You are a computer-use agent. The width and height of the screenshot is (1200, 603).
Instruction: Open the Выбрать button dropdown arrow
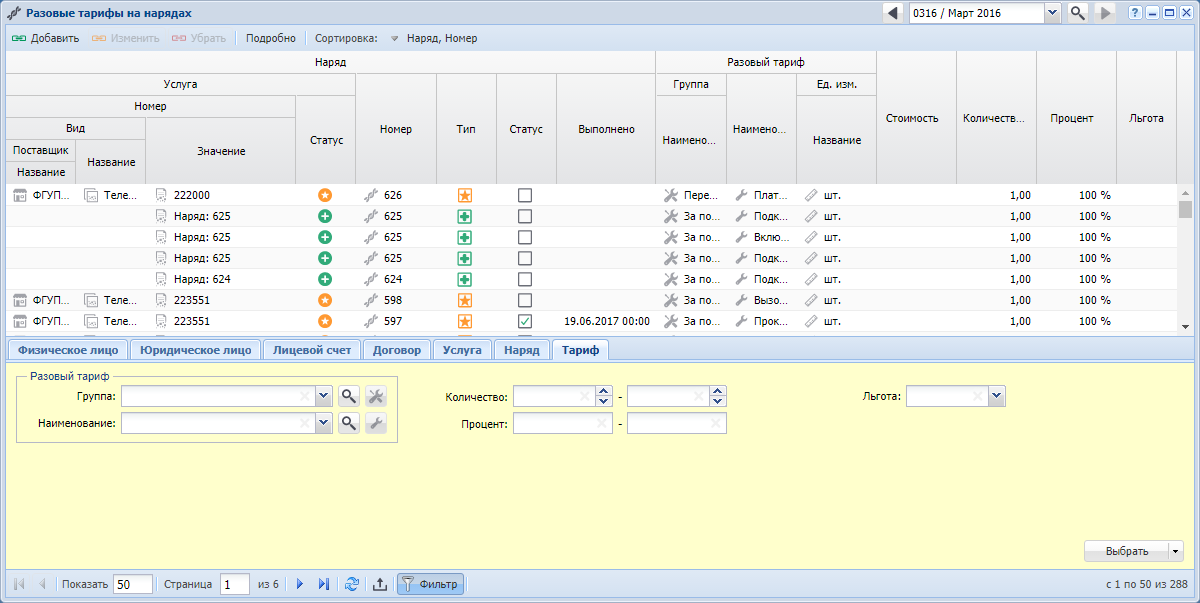[1176, 551]
